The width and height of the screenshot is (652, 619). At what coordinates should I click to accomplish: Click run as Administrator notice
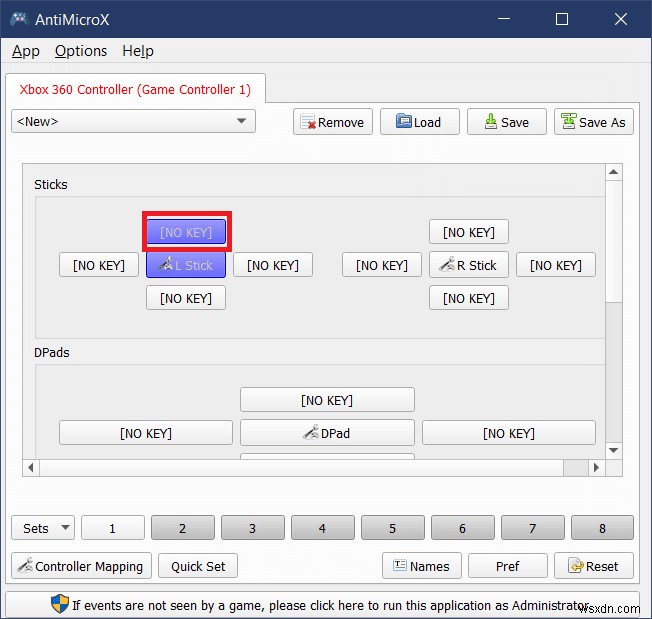323,604
